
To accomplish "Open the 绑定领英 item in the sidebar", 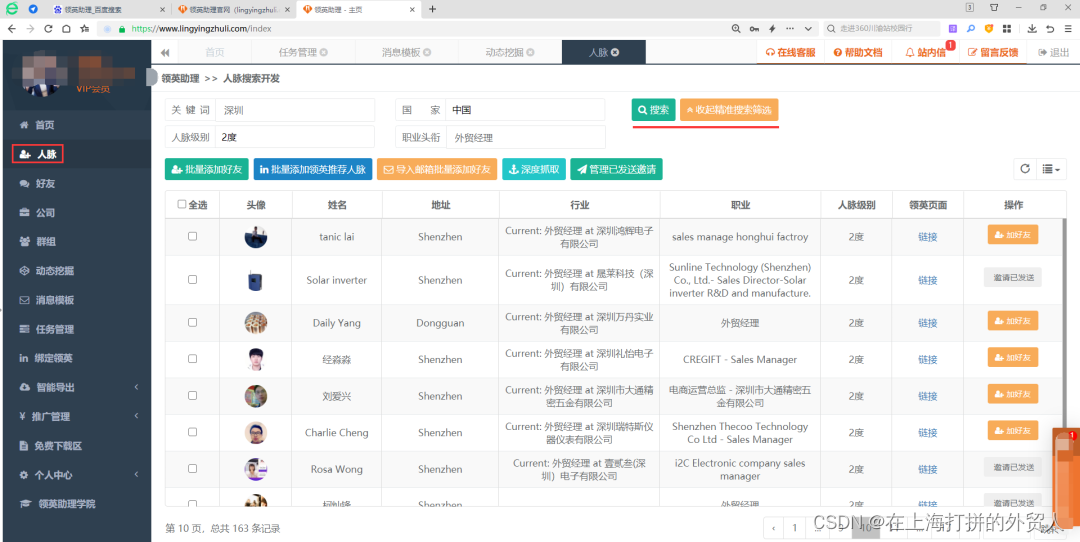I will click(76, 358).
